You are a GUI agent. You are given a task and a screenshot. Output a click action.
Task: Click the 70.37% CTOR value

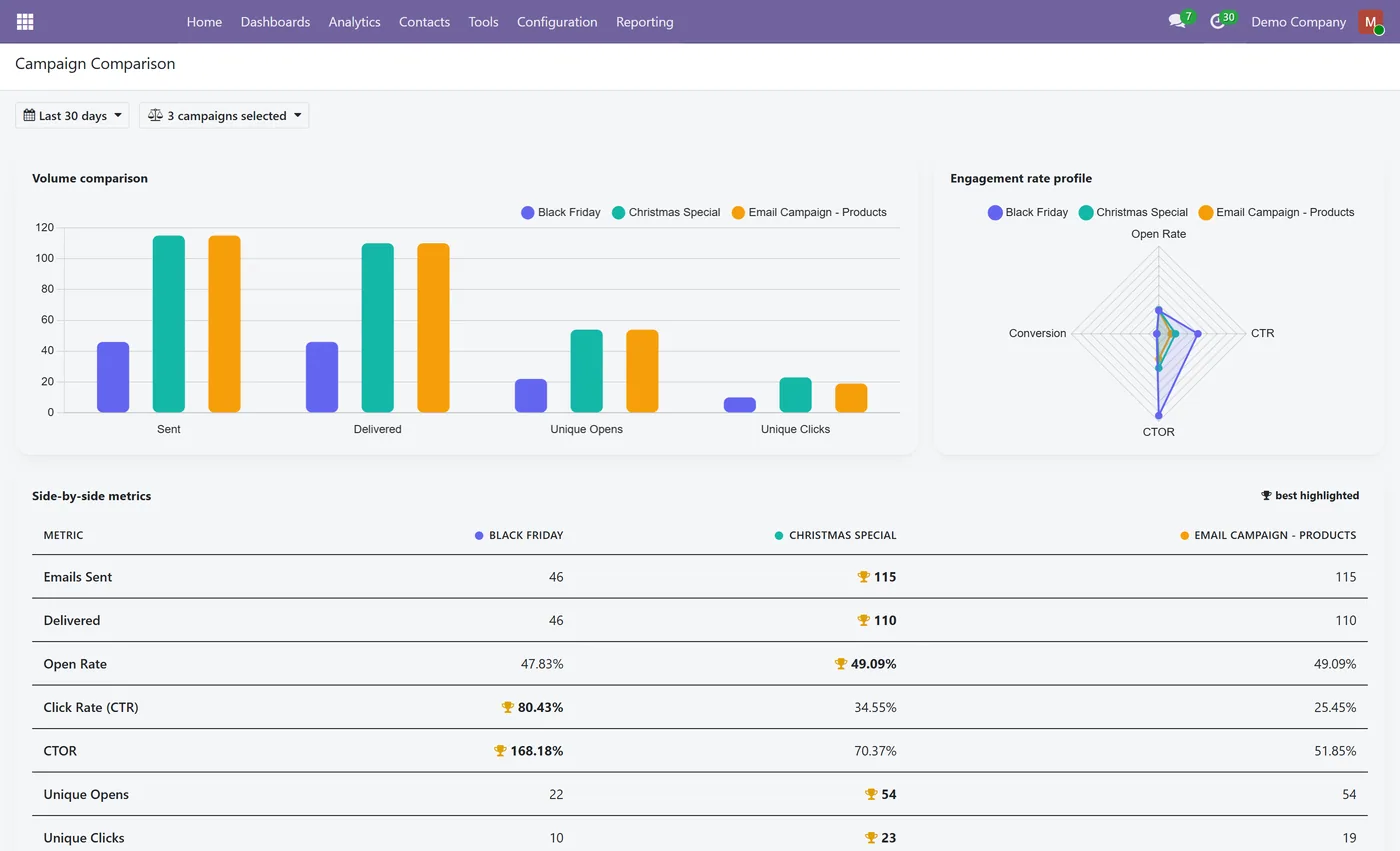pos(874,750)
